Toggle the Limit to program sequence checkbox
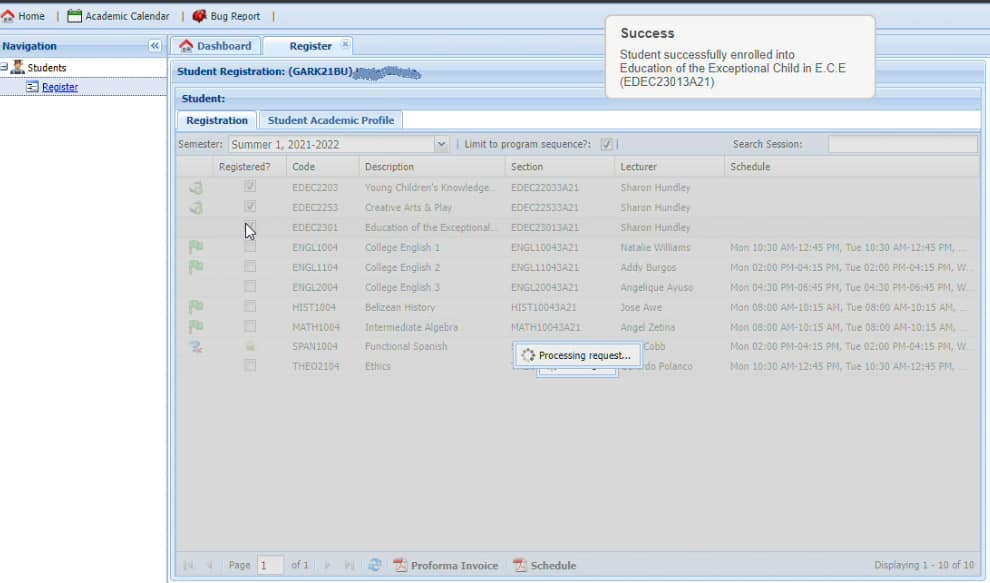The height and width of the screenshot is (583, 990). click(x=607, y=144)
